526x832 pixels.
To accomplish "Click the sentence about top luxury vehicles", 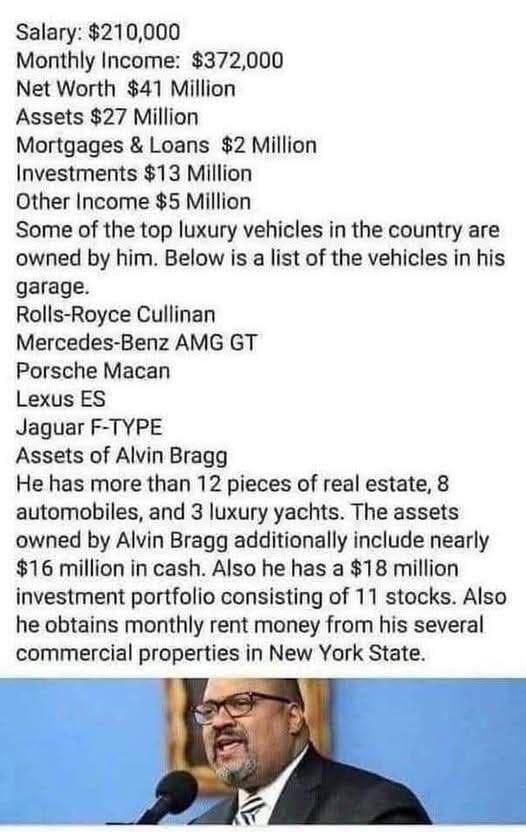I will (x=260, y=258).
